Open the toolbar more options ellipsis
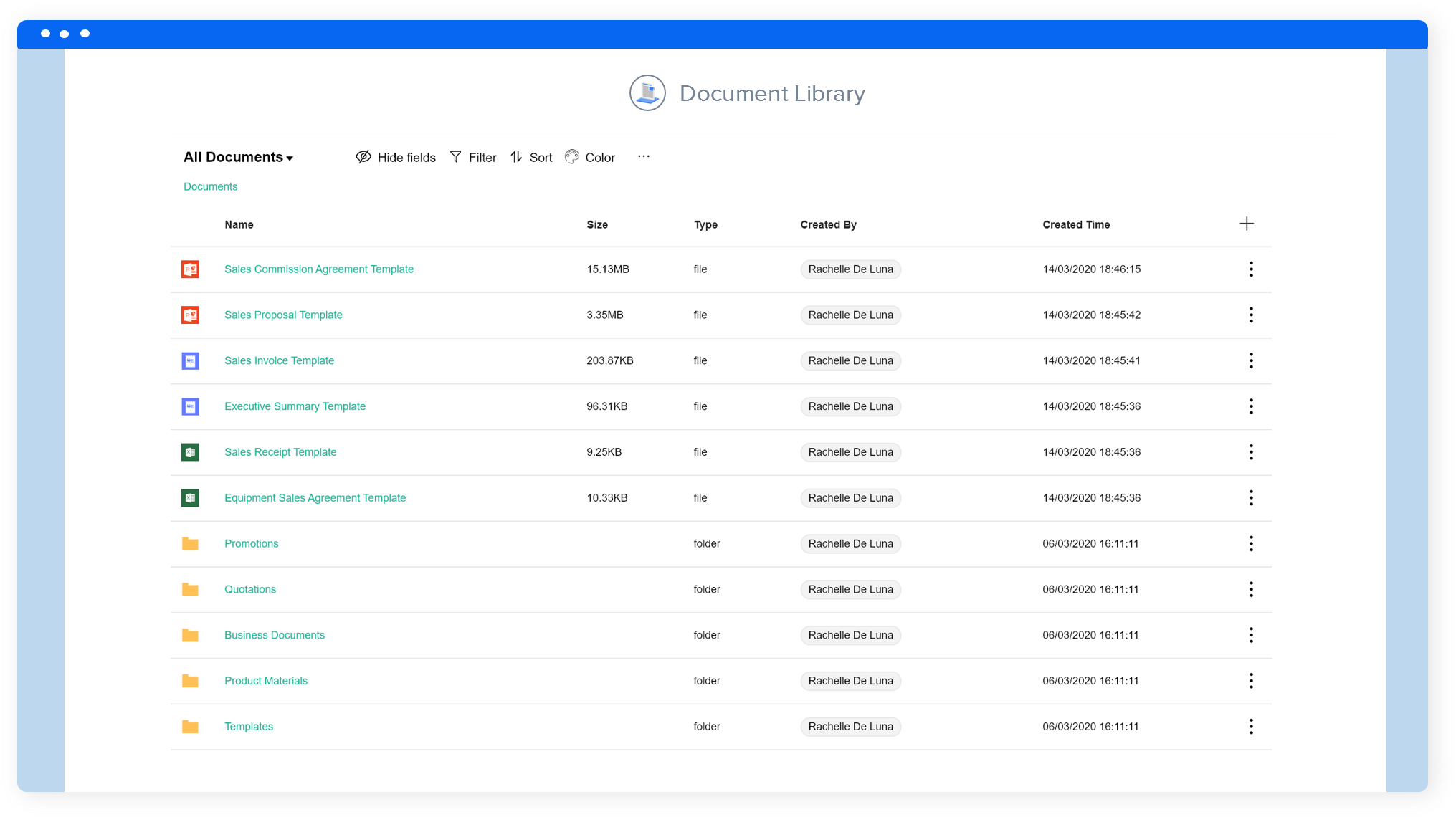Viewport: 1456px width, 817px height. (644, 156)
